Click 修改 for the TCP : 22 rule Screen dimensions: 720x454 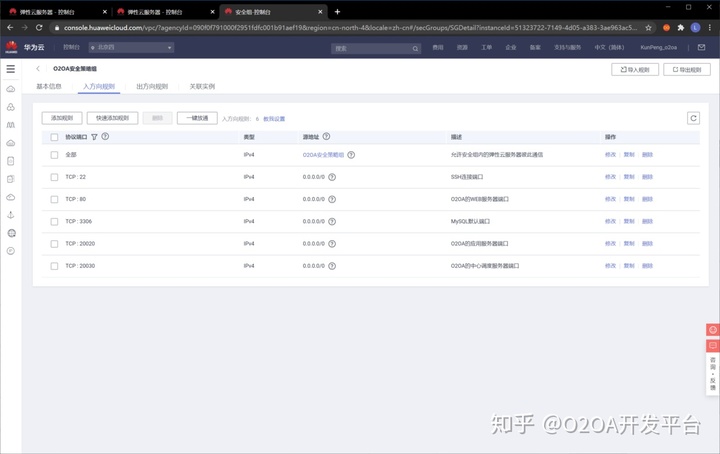pos(610,177)
